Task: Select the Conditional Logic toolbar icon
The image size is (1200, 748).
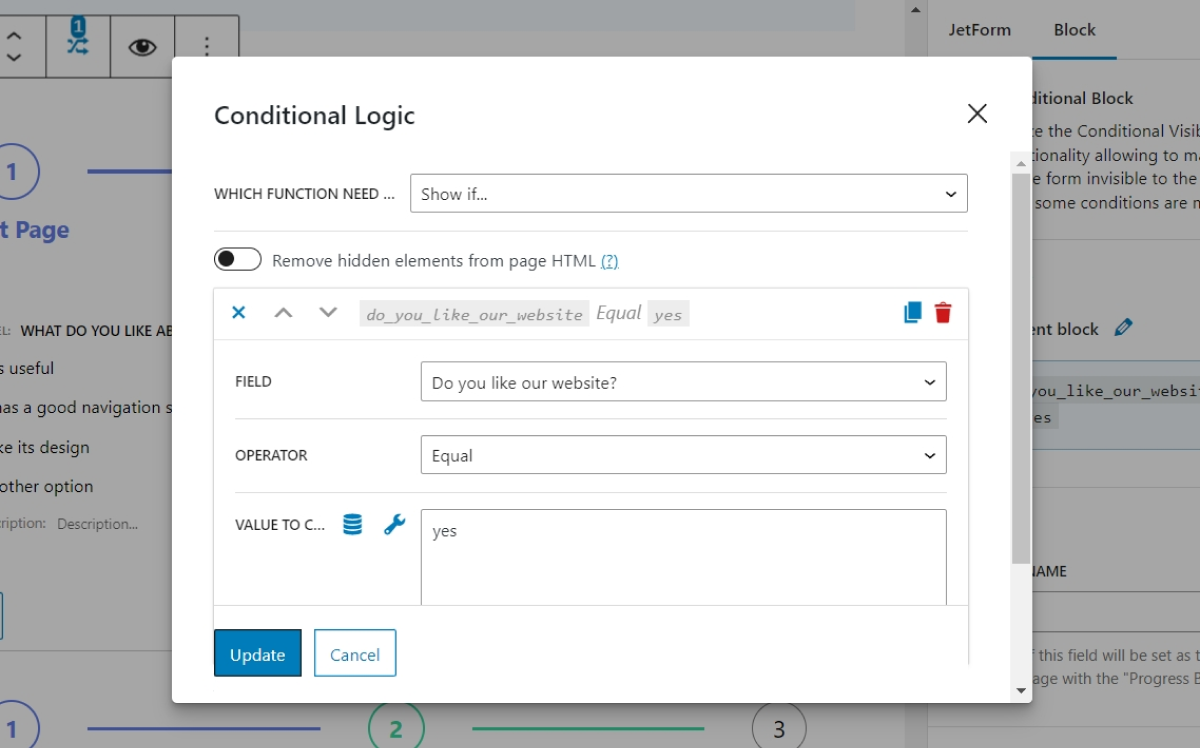Action: 78,45
